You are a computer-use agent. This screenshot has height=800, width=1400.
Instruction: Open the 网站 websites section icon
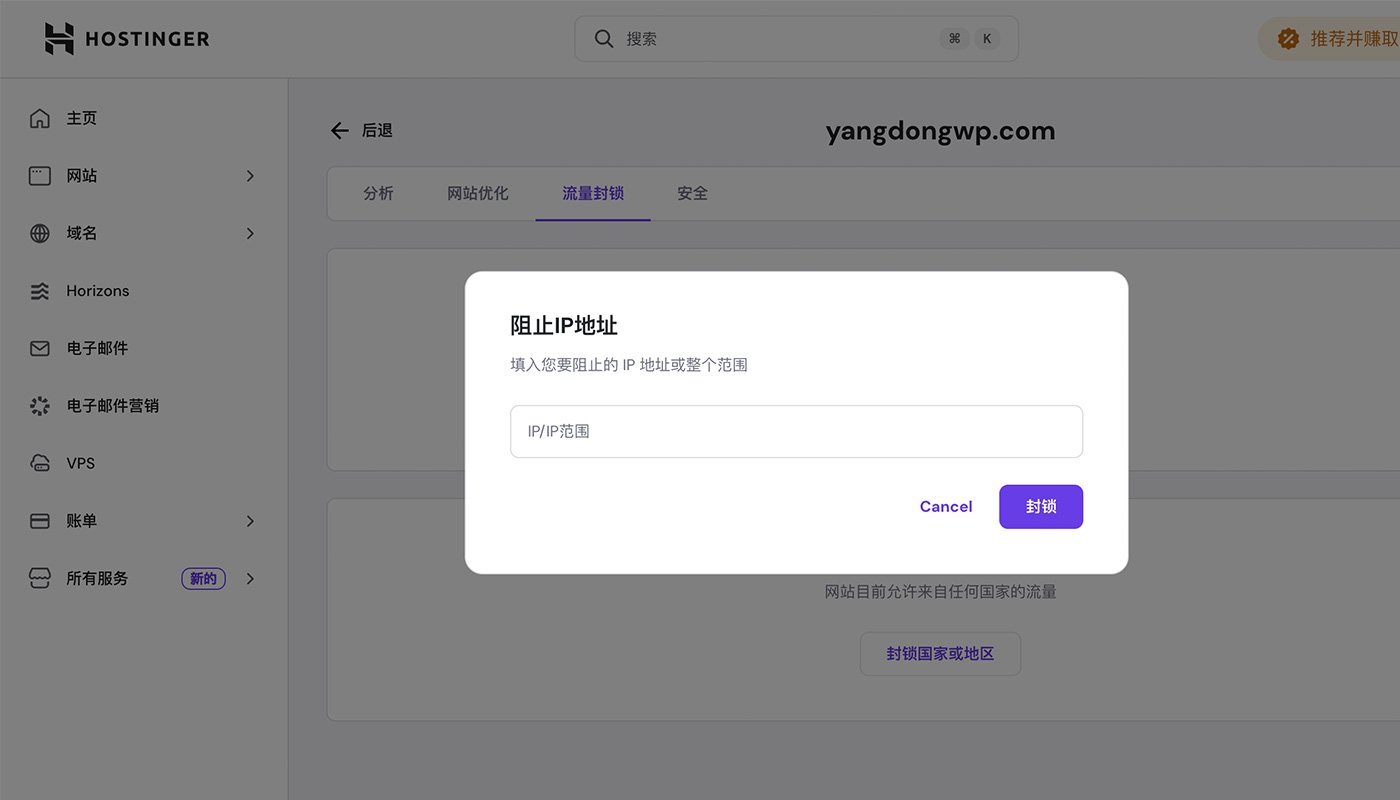(39, 175)
